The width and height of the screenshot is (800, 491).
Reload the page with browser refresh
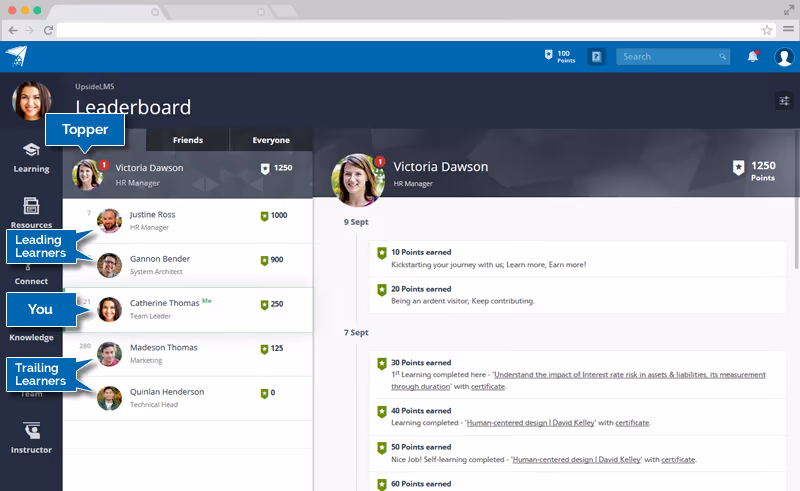click(48, 31)
